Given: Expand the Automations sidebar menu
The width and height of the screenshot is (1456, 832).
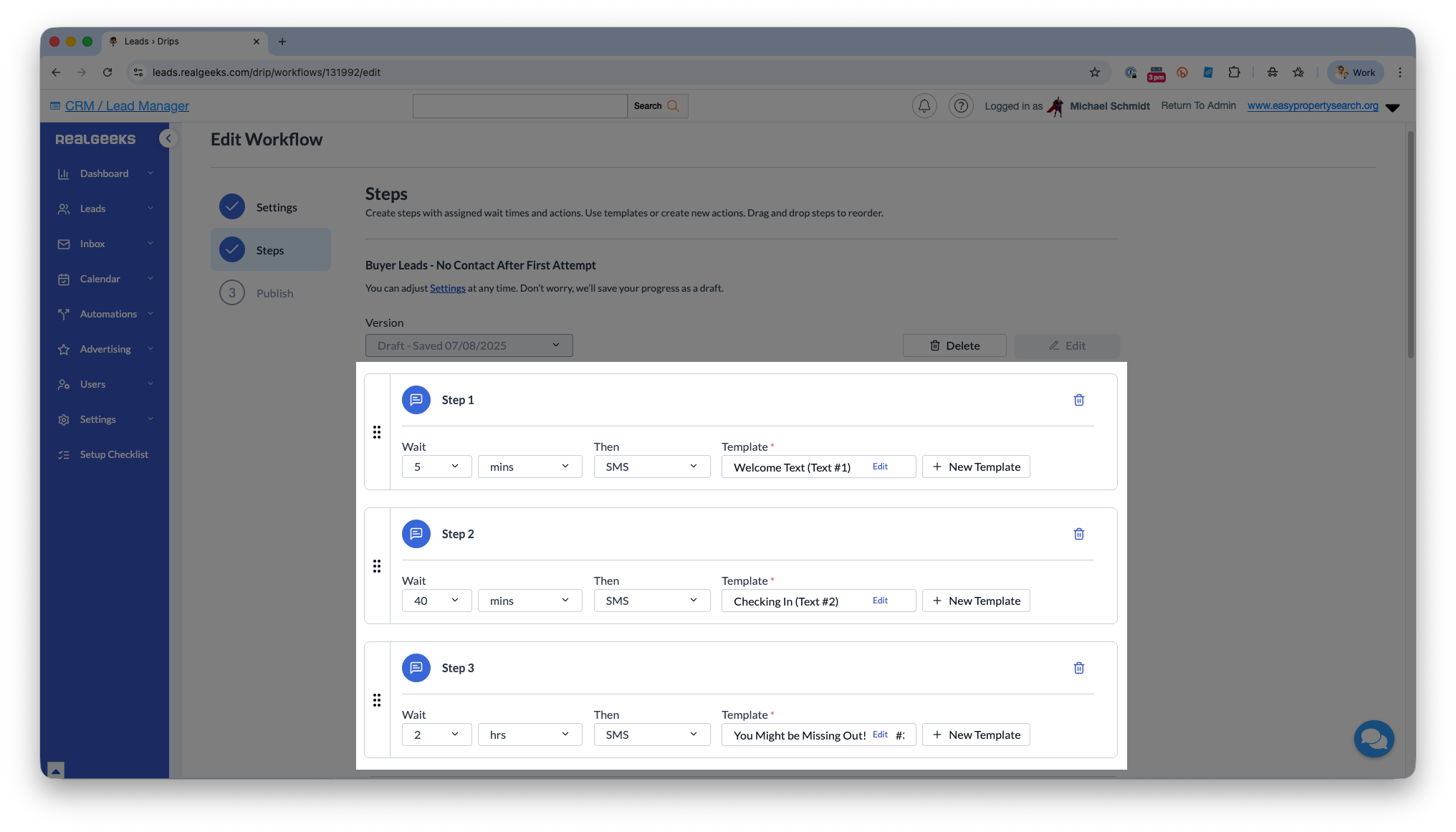Looking at the screenshot, I should [x=107, y=314].
